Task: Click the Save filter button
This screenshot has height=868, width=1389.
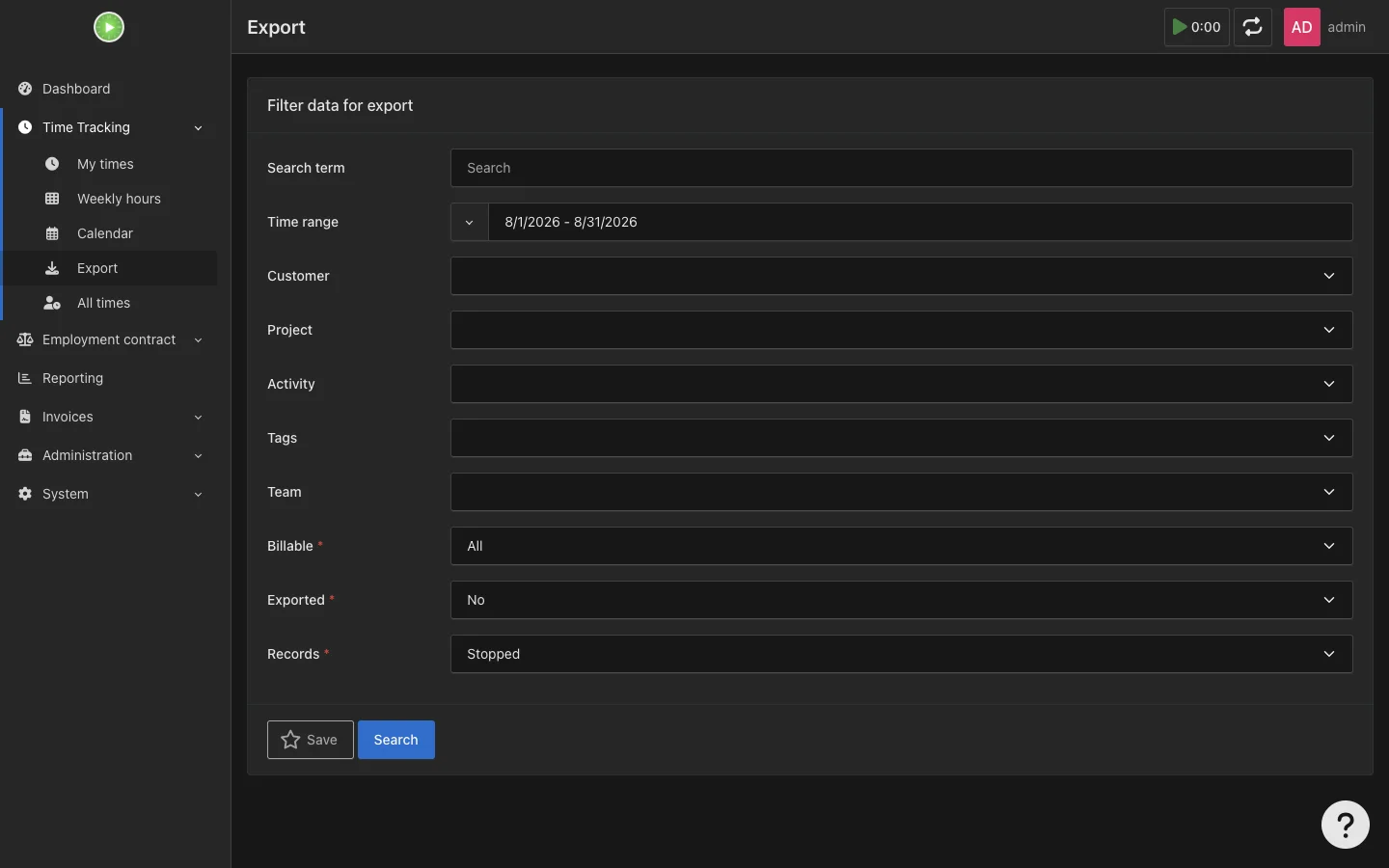Action: tap(310, 740)
